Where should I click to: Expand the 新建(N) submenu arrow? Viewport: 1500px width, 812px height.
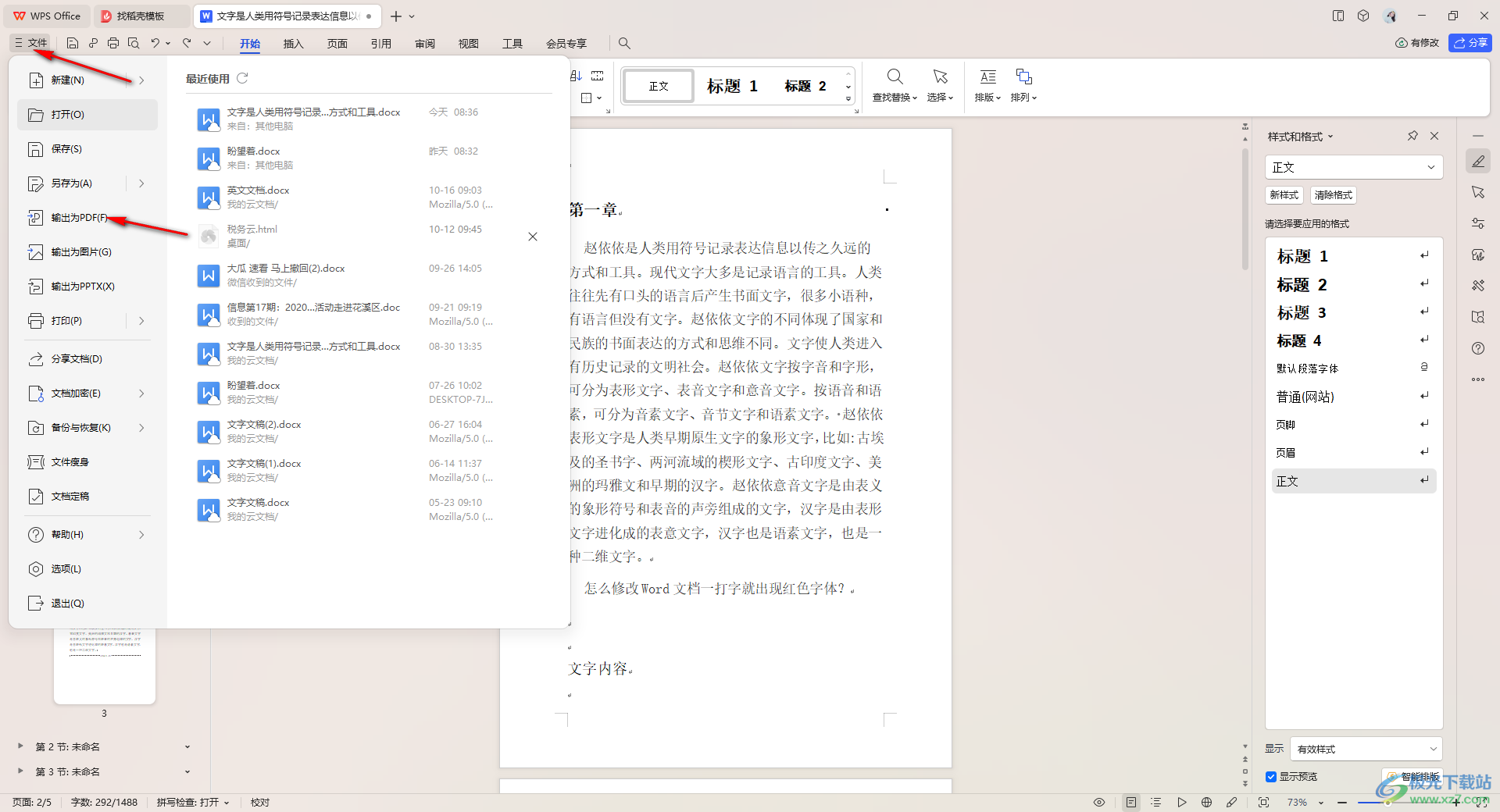tap(141, 80)
